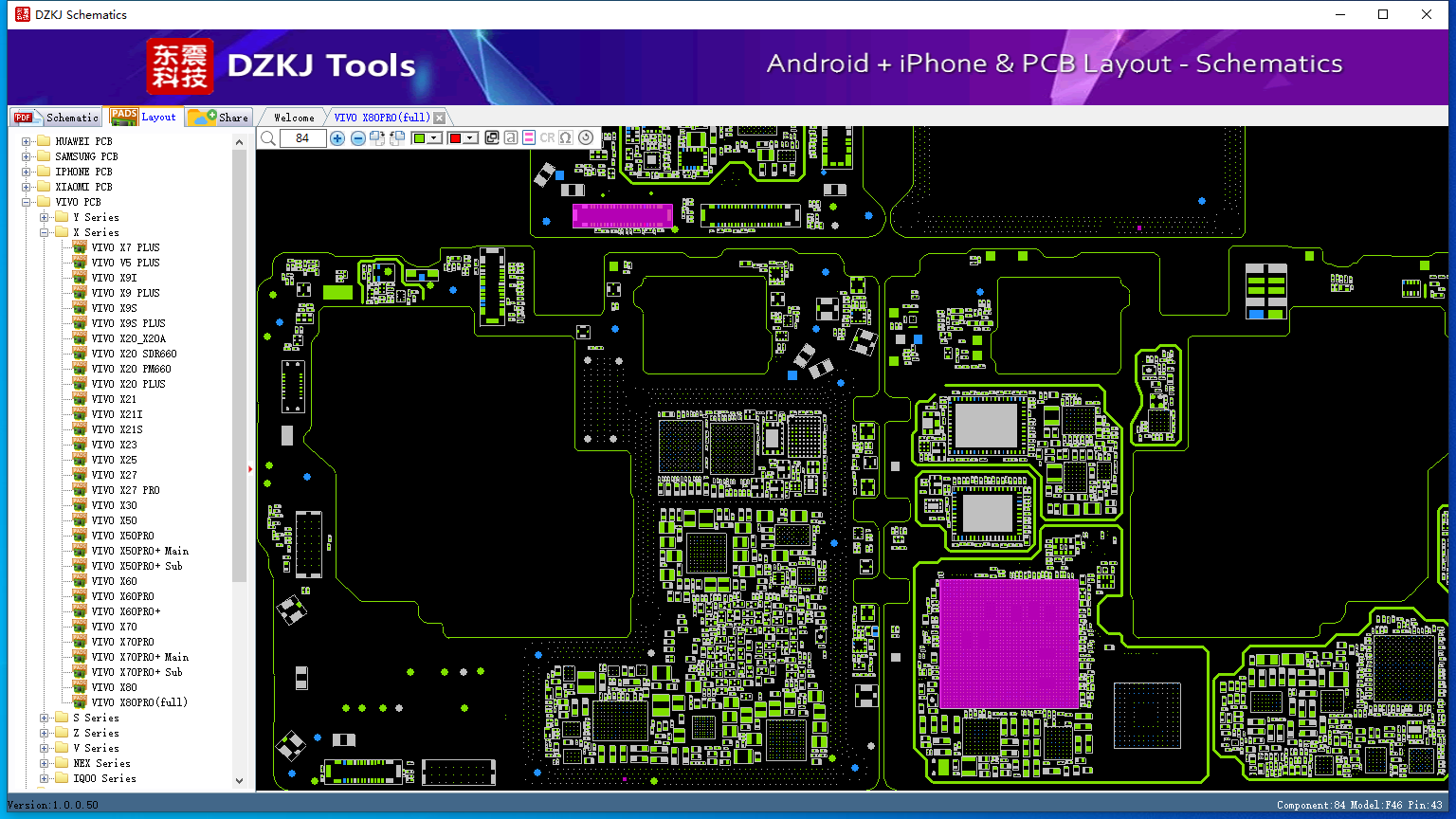
Task: Toggle the letter 'a' text display button
Action: pos(511,138)
